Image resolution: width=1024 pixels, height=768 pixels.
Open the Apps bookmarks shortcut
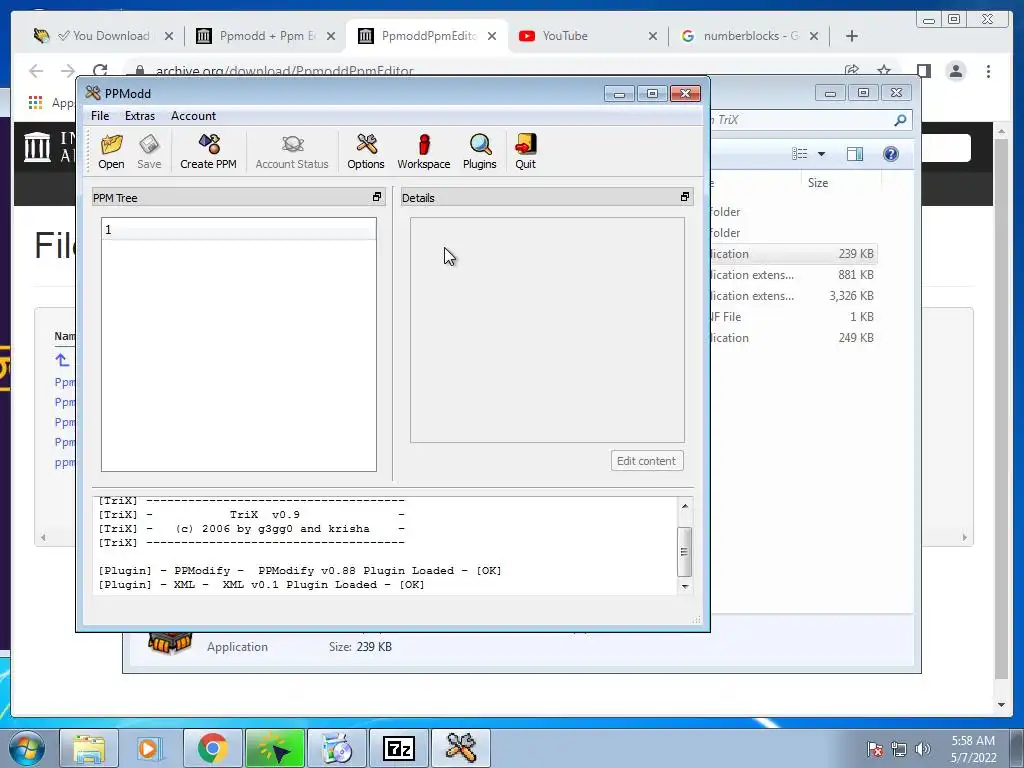(x=52, y=103)
